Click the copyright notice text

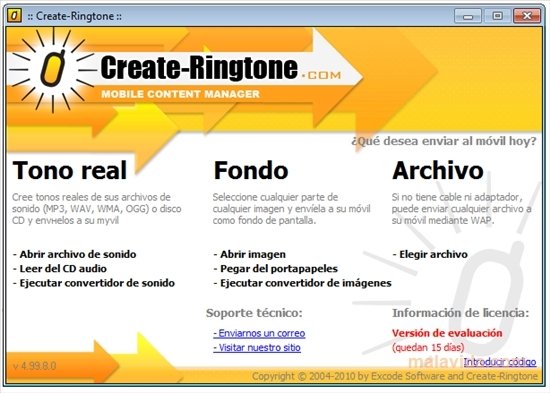point(395,376)
